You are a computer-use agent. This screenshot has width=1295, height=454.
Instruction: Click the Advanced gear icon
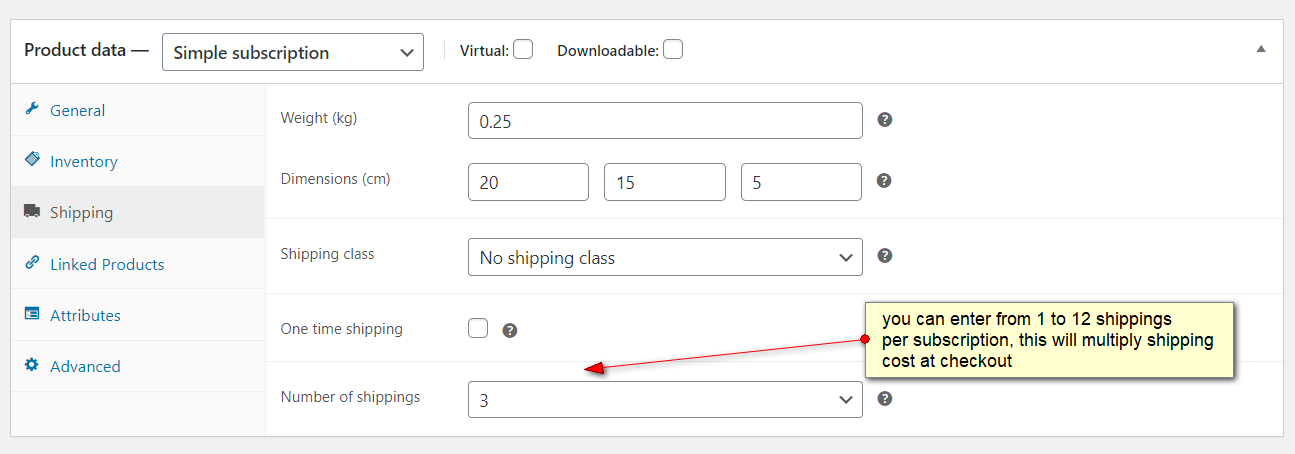point(32,365)
